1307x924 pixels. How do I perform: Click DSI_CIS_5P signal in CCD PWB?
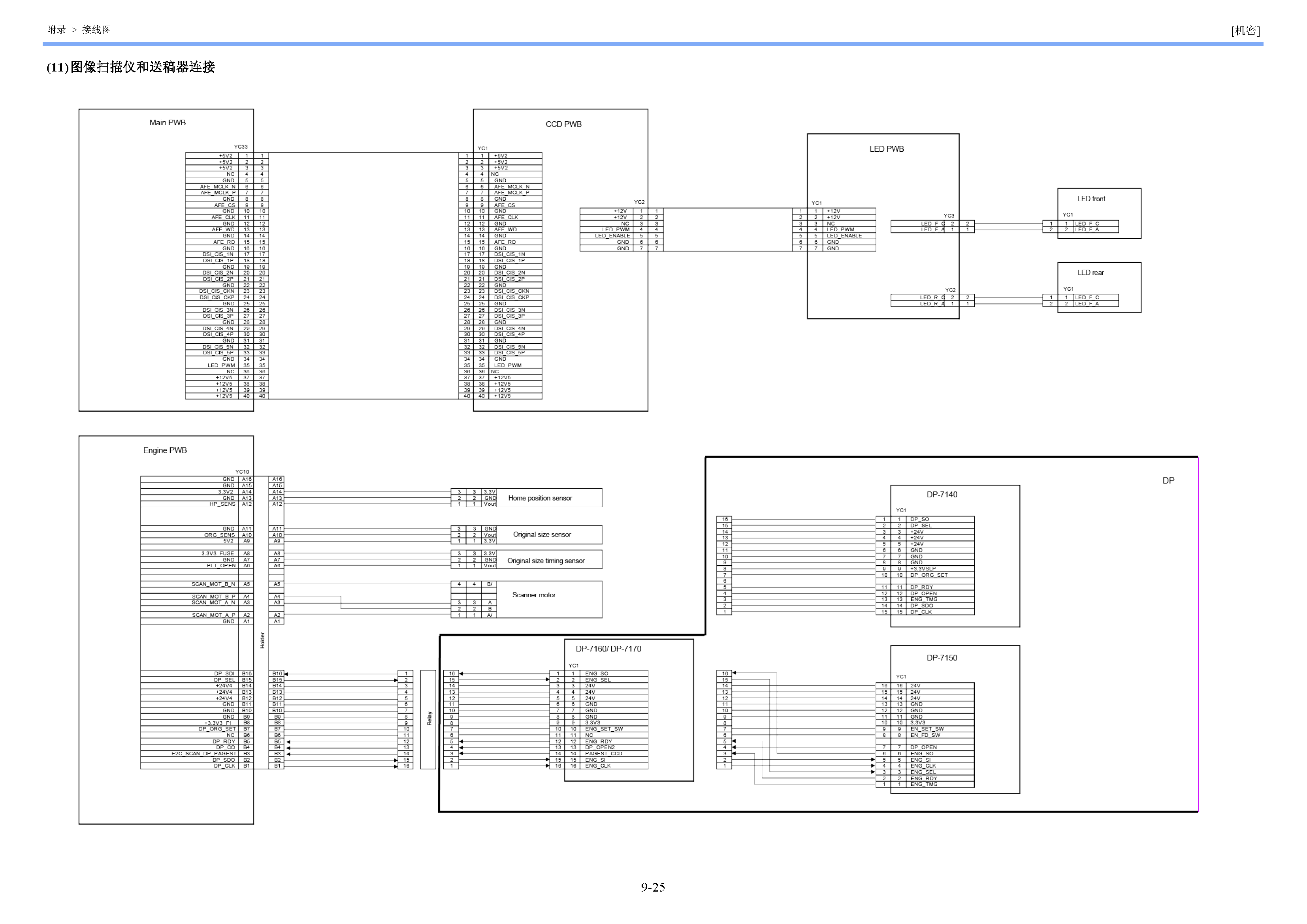point(509,353)
